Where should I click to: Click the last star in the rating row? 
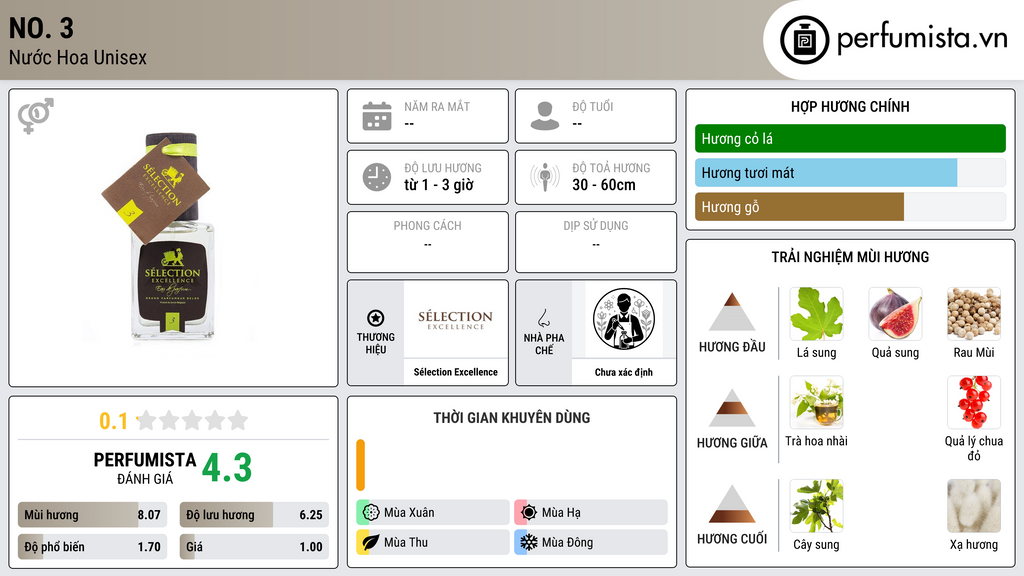point(238,420)
